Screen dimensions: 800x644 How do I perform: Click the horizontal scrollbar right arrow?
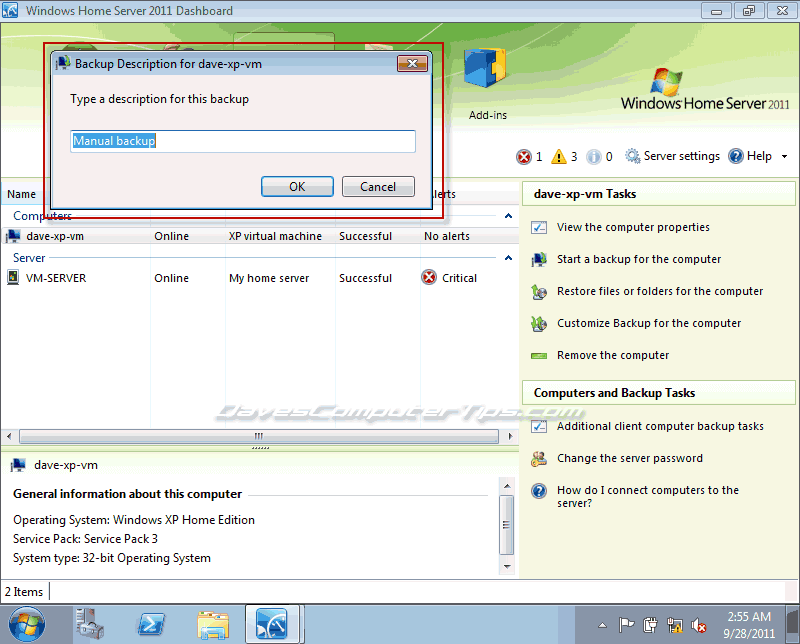(510, 436)
